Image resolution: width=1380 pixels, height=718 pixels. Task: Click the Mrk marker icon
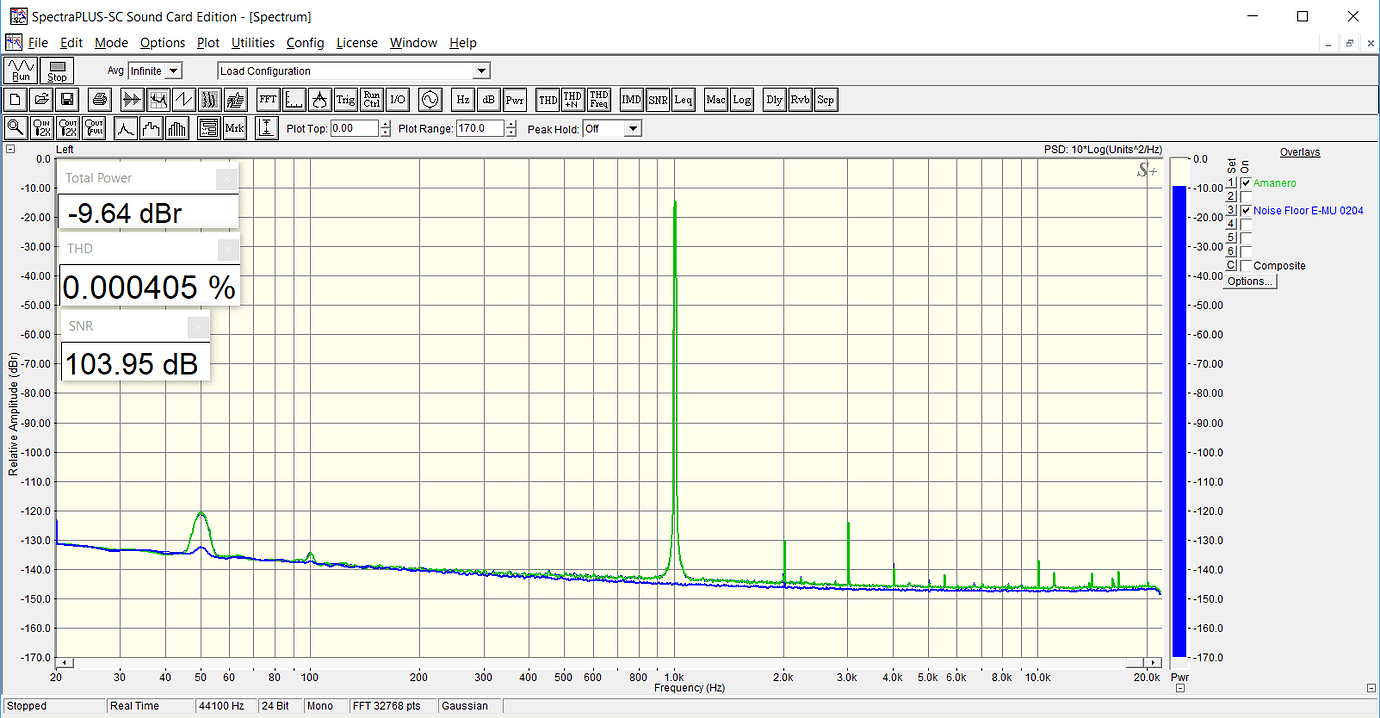234,128
